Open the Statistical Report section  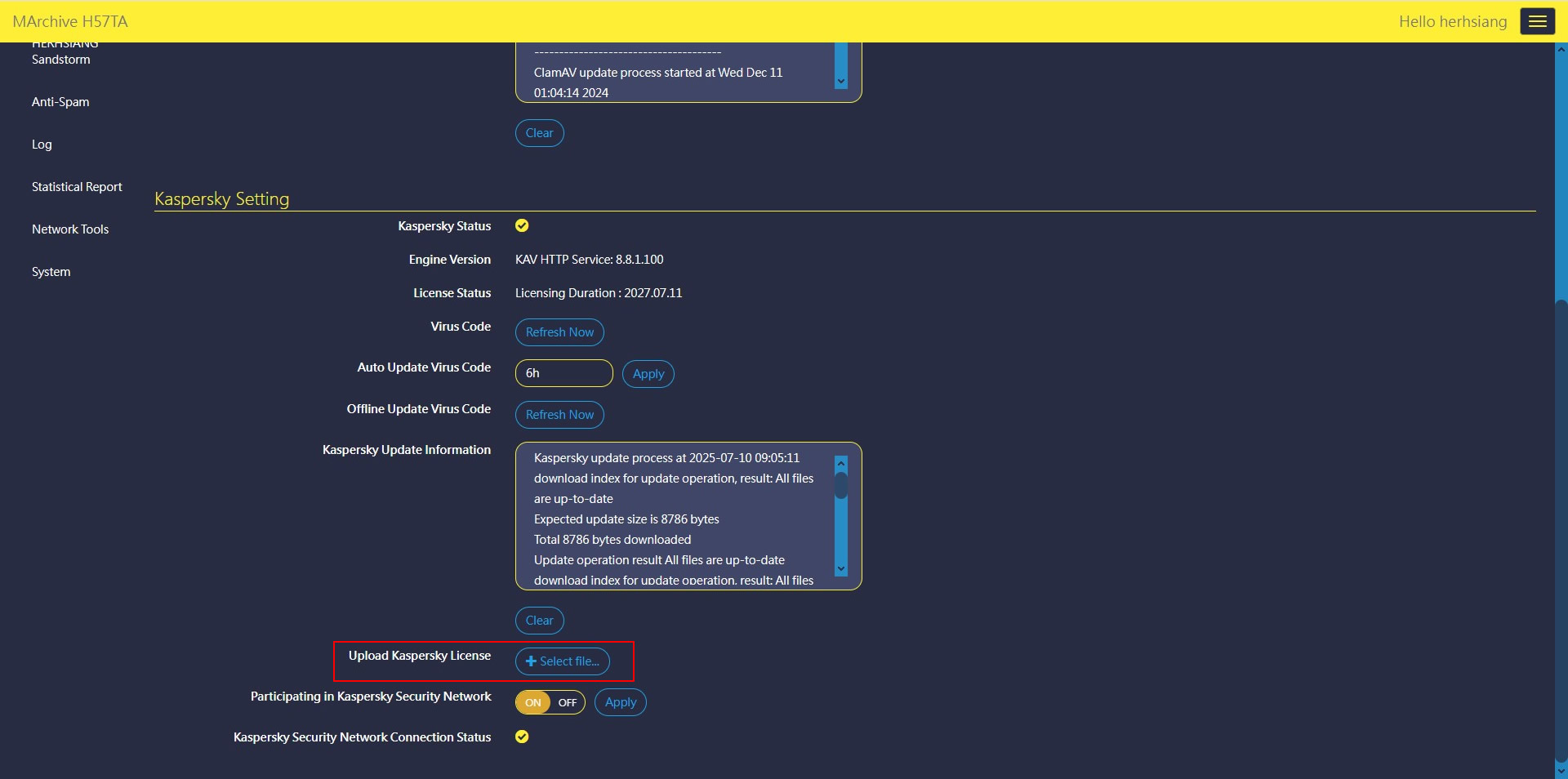click(77, 187)
